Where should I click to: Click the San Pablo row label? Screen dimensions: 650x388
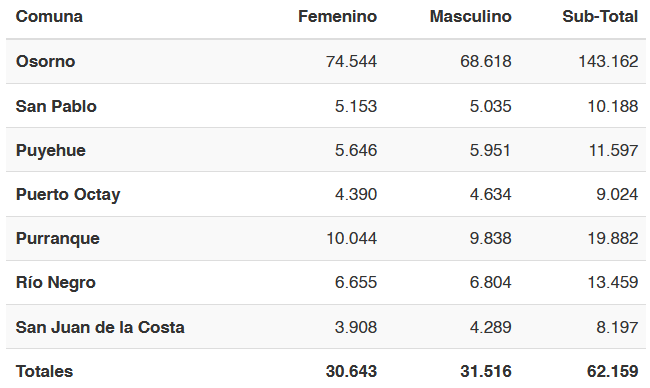click(56, 106)
